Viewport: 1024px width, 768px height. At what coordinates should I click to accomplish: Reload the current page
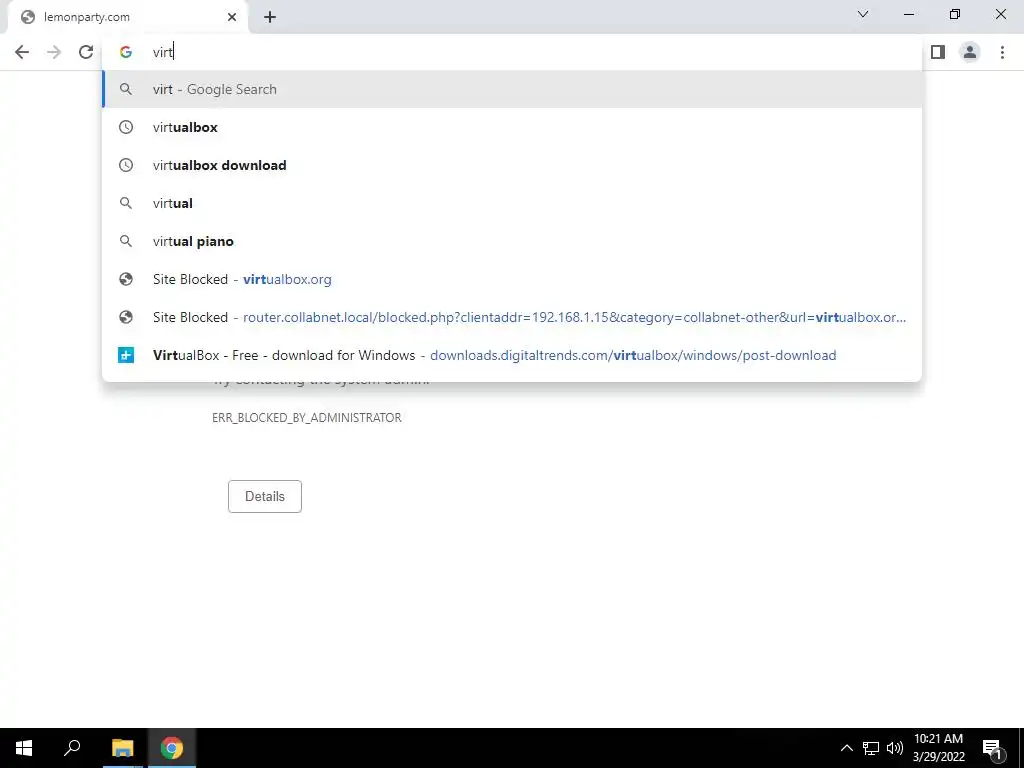(x=86, y=52)
